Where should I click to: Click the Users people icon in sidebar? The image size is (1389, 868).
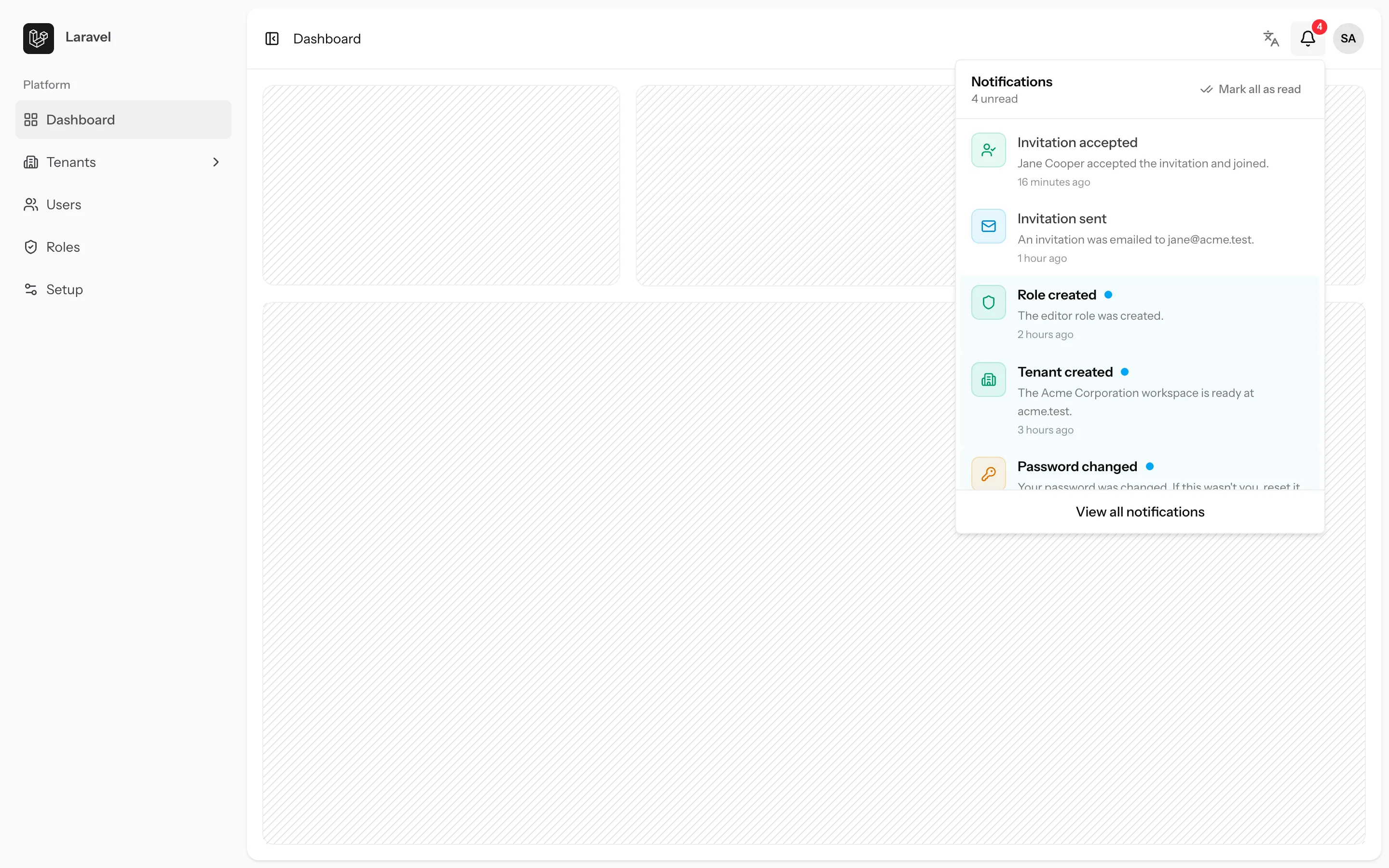[31, 204]
